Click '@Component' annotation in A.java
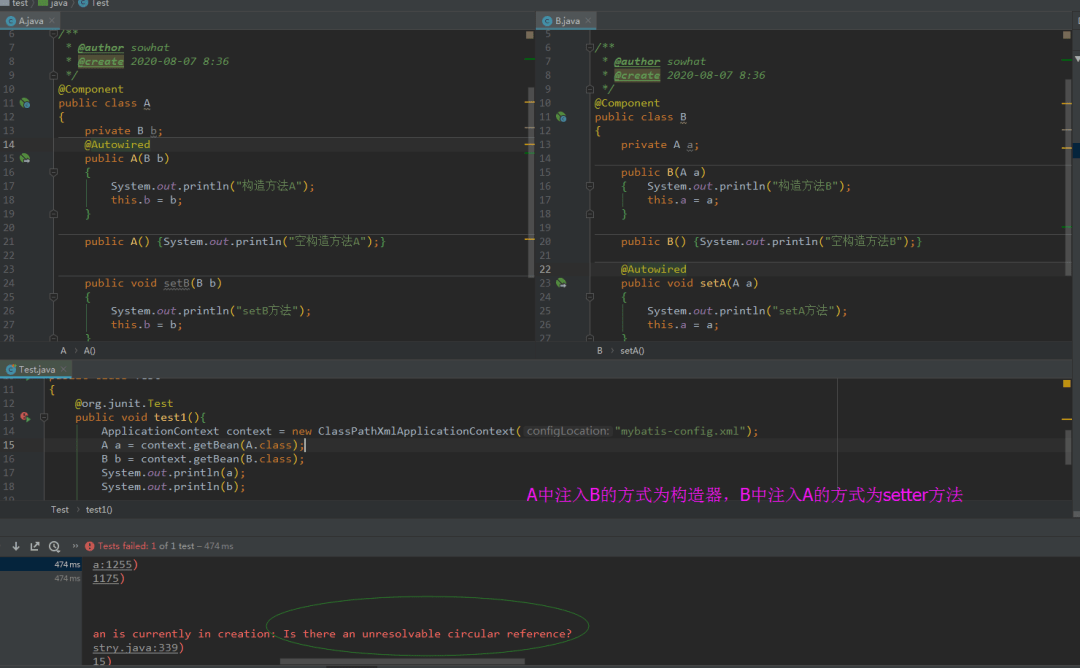 click(x=91, y=90)
